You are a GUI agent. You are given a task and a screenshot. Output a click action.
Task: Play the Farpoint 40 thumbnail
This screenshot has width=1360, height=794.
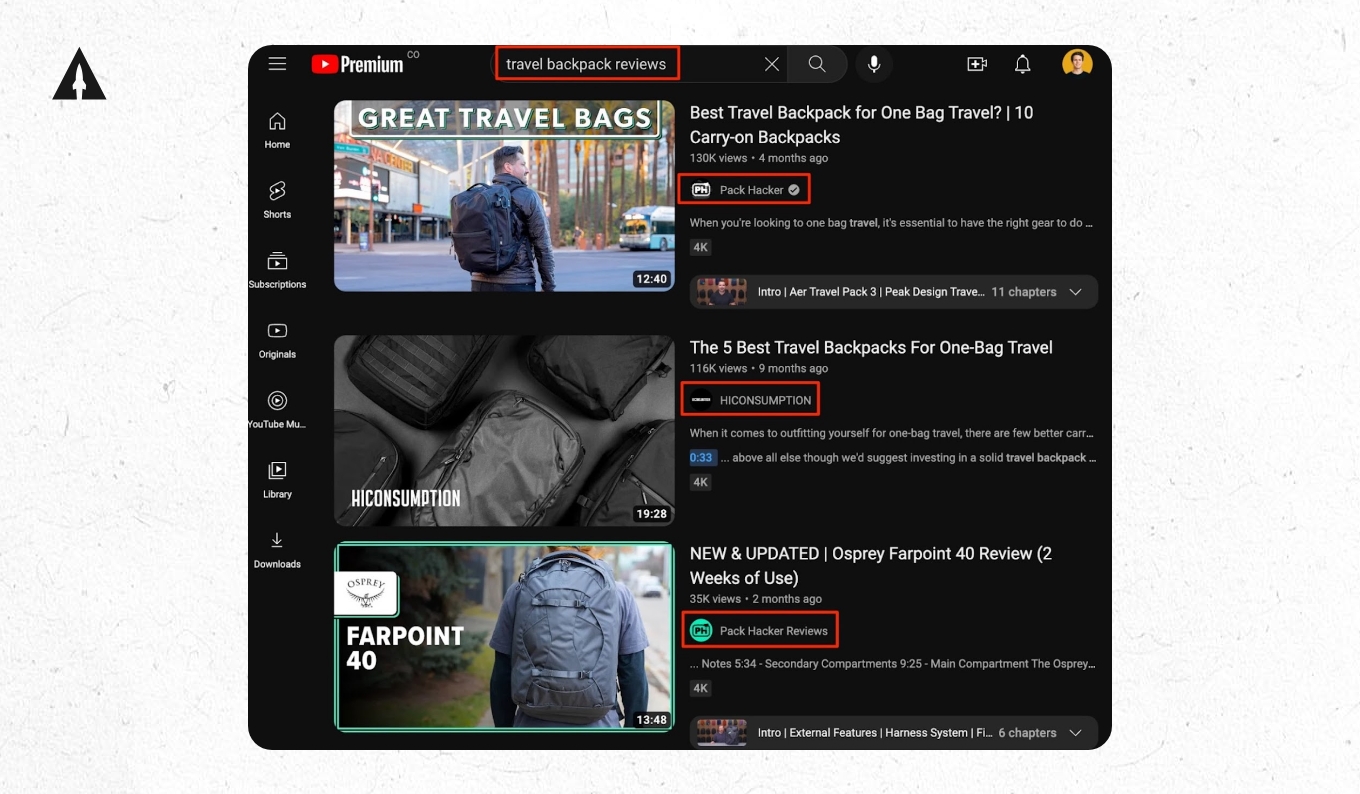click(x=504, y=637)
